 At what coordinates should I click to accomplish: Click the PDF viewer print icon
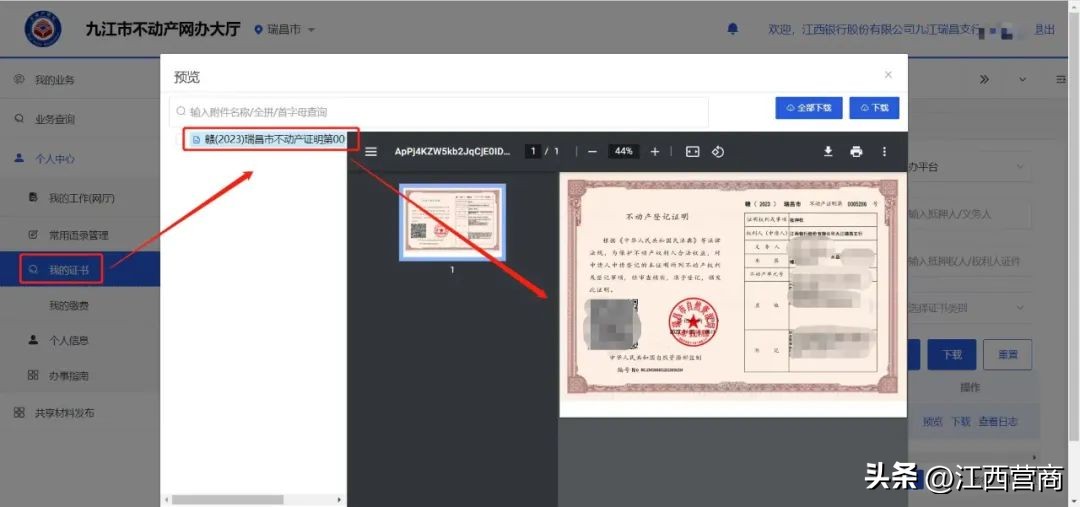tap(856, 152)
